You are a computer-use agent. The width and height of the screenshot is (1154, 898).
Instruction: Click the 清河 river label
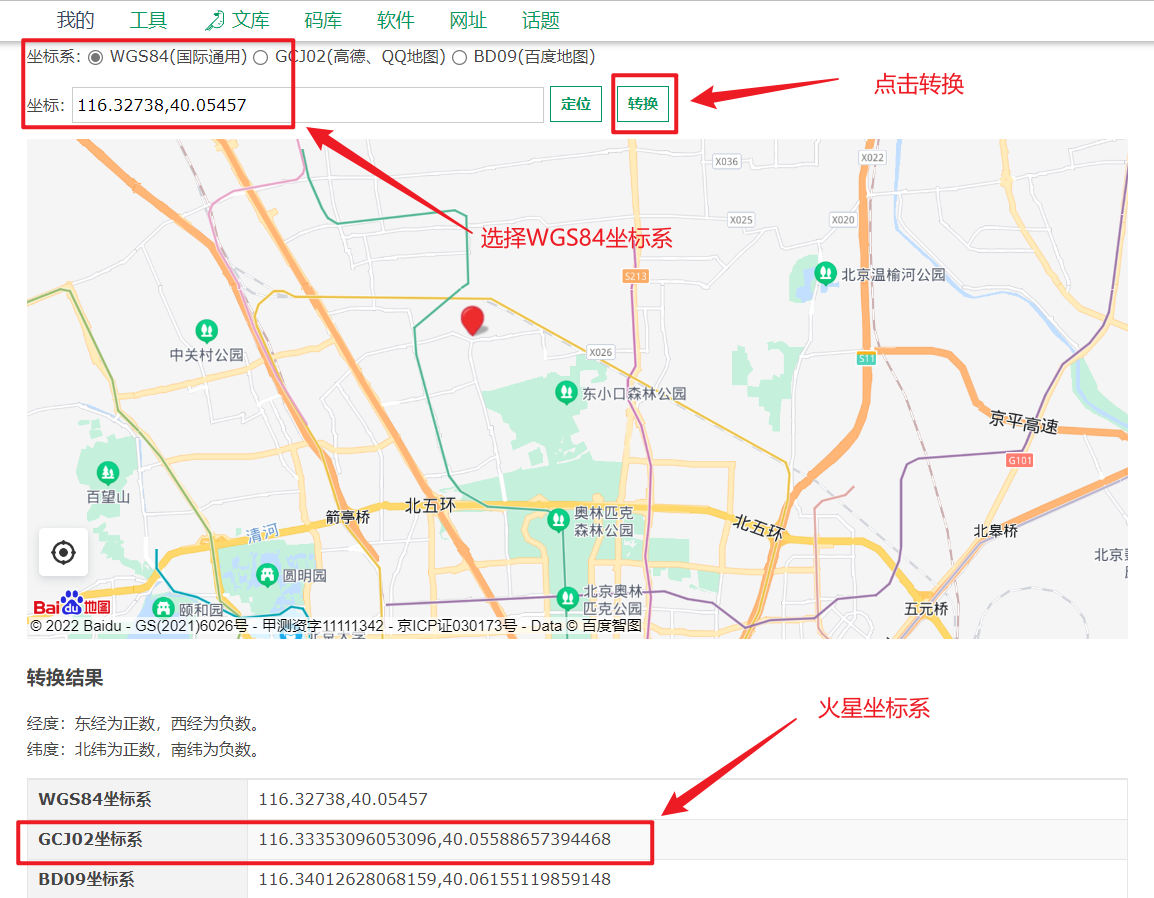[262, 532]
